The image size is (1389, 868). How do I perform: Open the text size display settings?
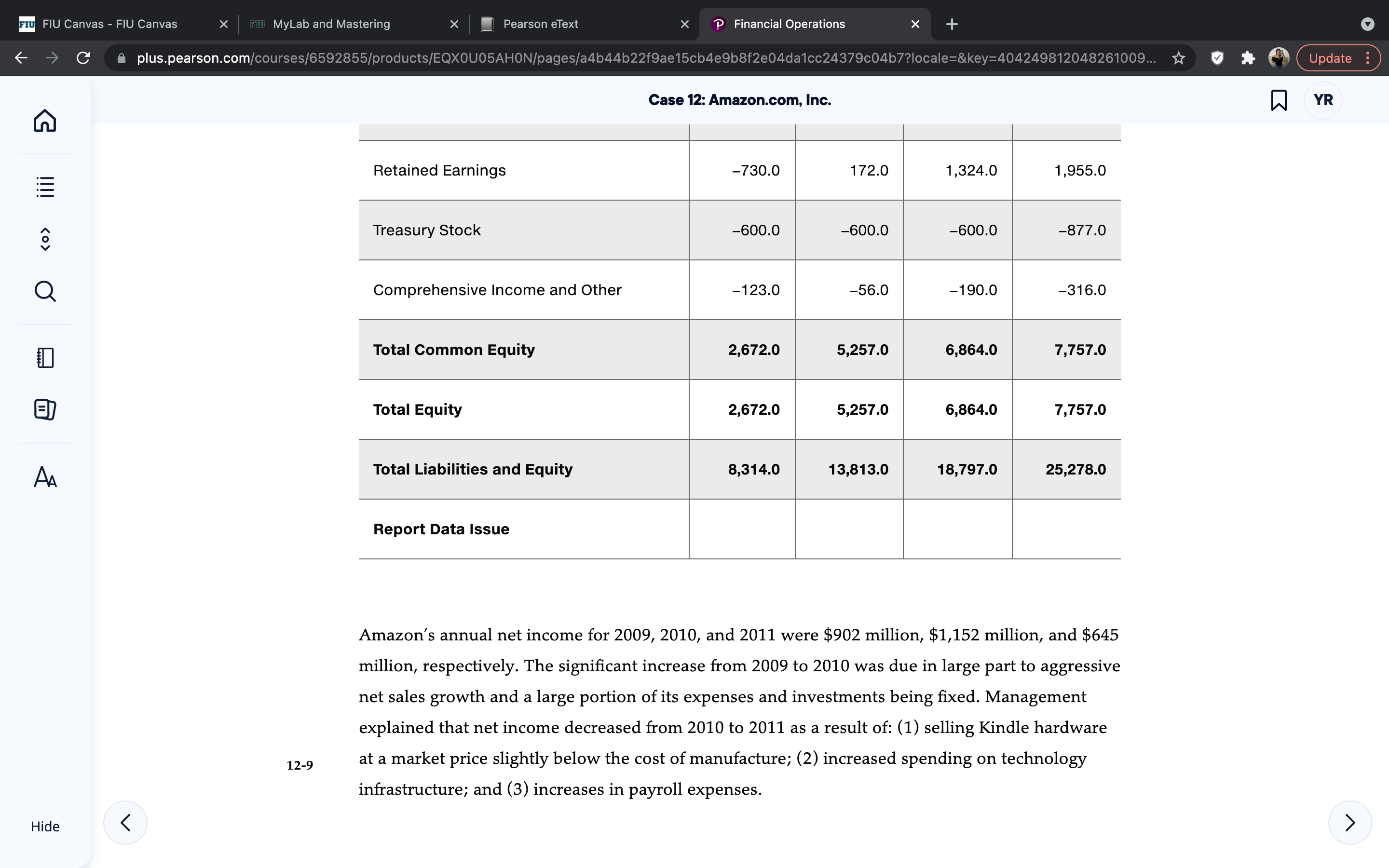[x=45, y=476]
